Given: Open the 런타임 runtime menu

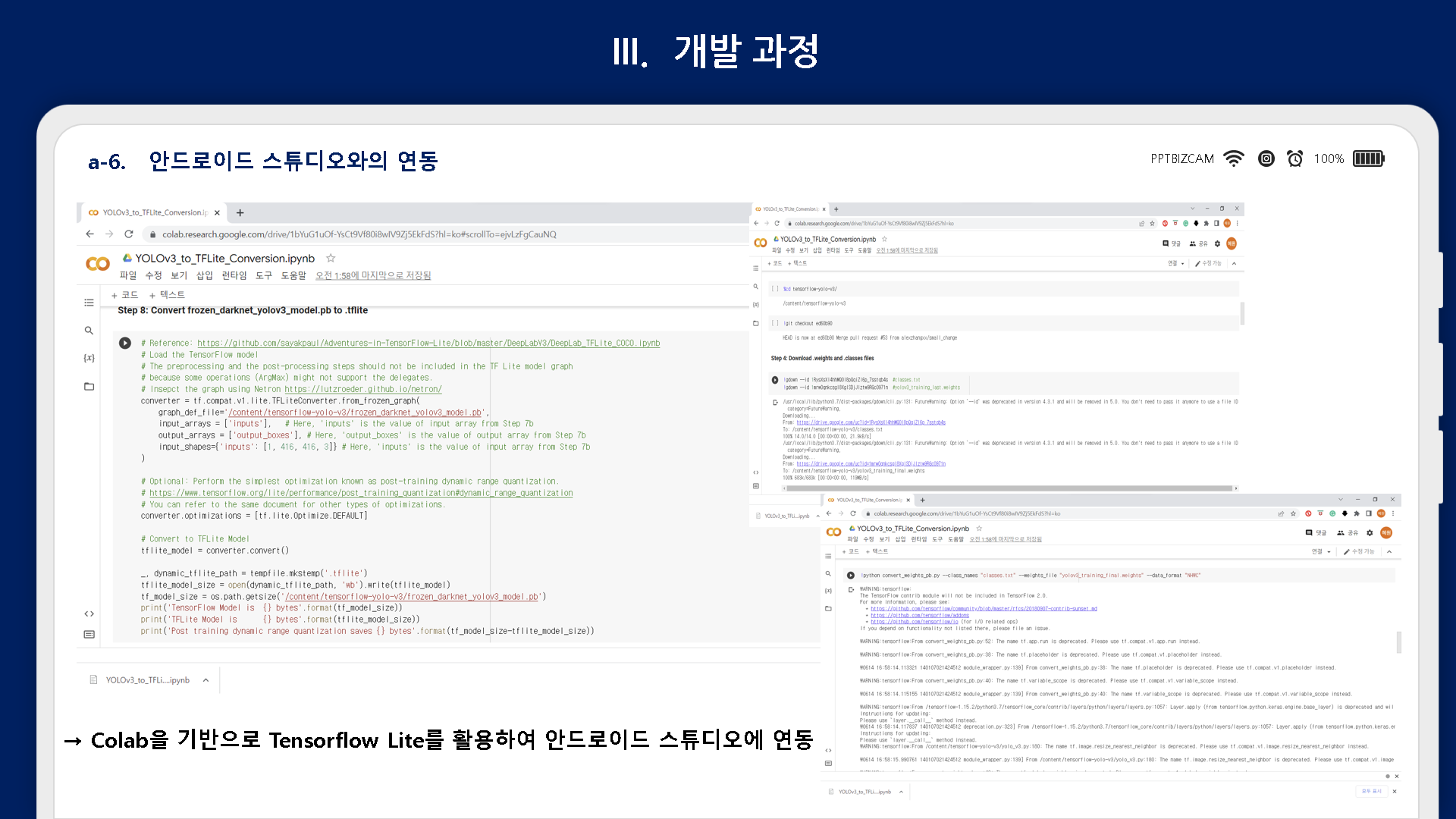Looking at the screenshot, I should tap(233, 275).
